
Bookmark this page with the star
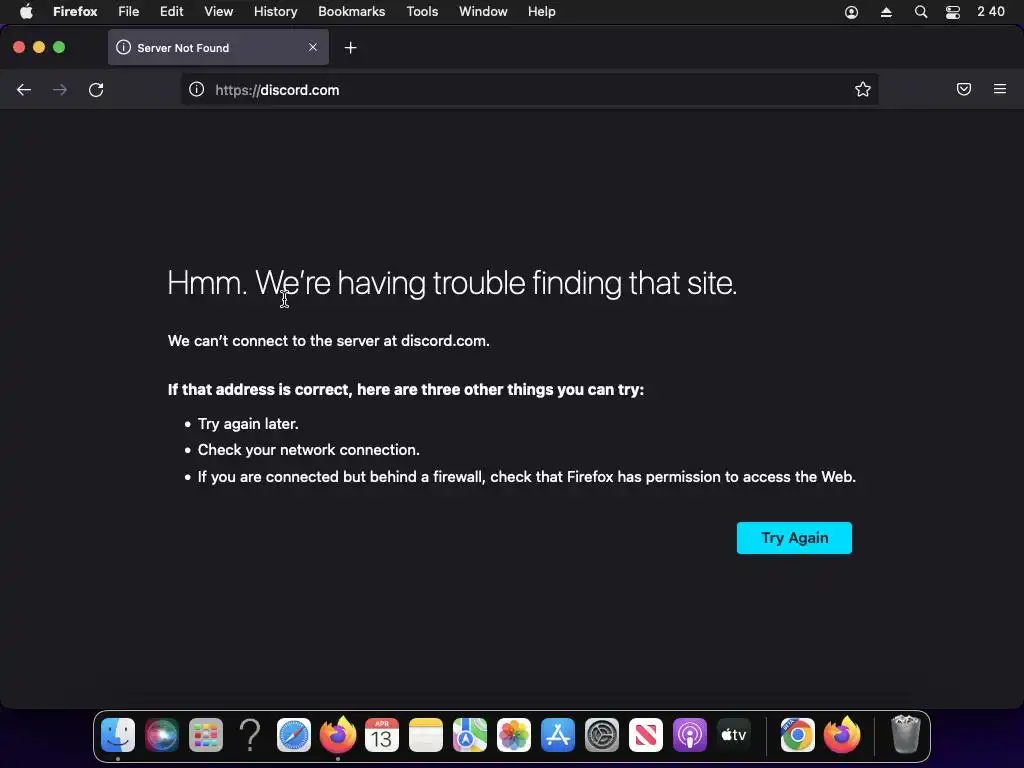tap(863, 89)
